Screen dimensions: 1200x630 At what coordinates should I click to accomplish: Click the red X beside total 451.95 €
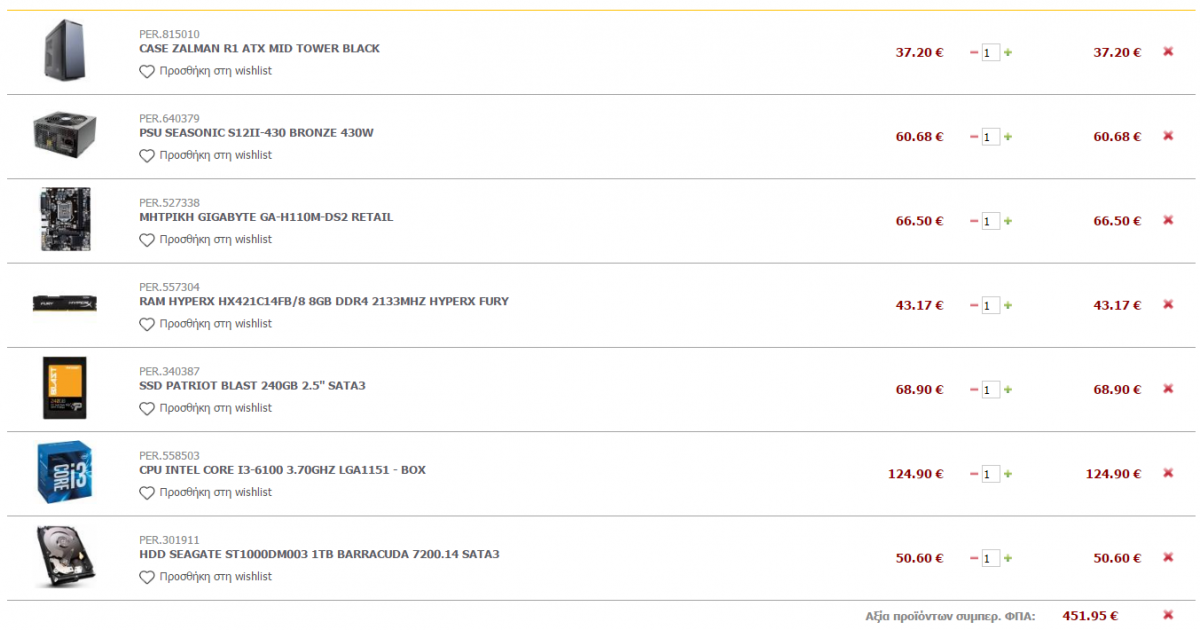click(x=1168, y=615)
